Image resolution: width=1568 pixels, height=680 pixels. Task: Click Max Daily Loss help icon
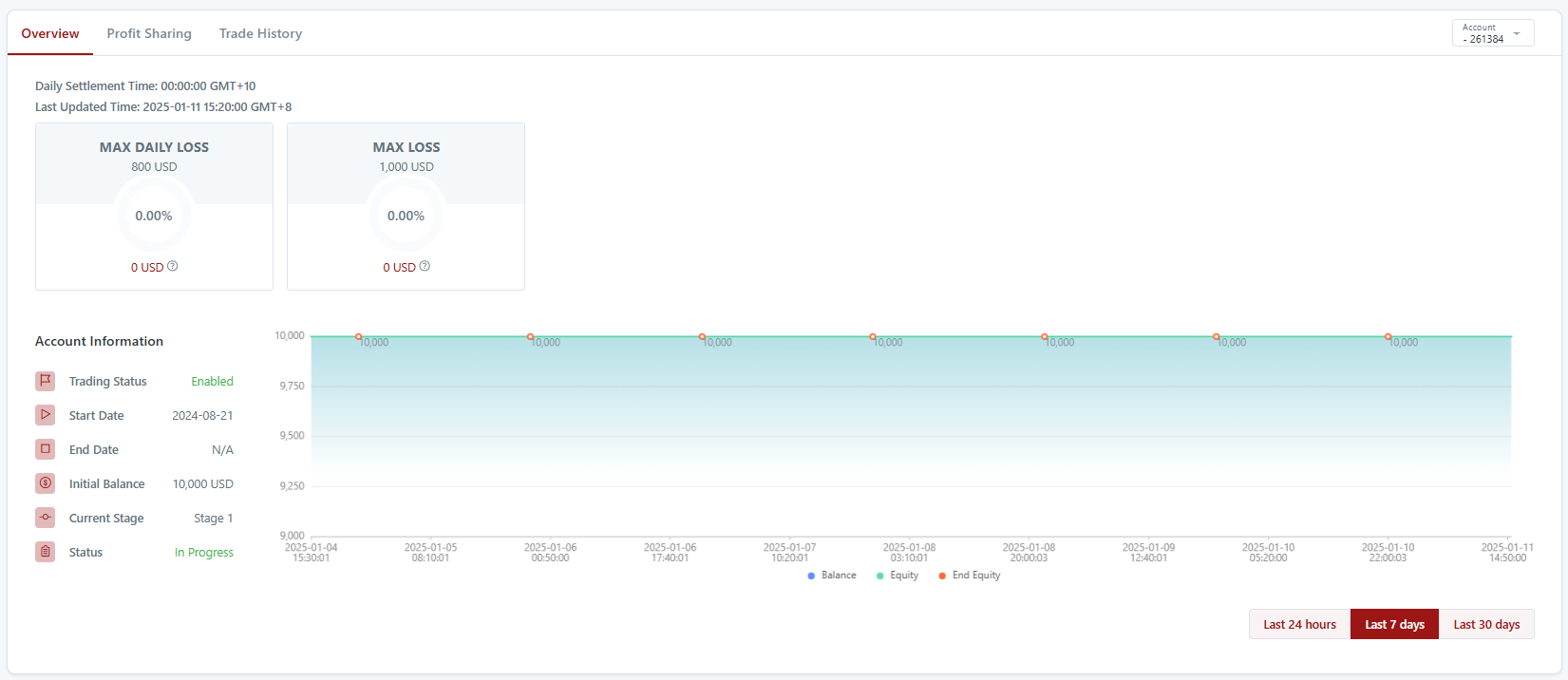[x=173, y=267]
